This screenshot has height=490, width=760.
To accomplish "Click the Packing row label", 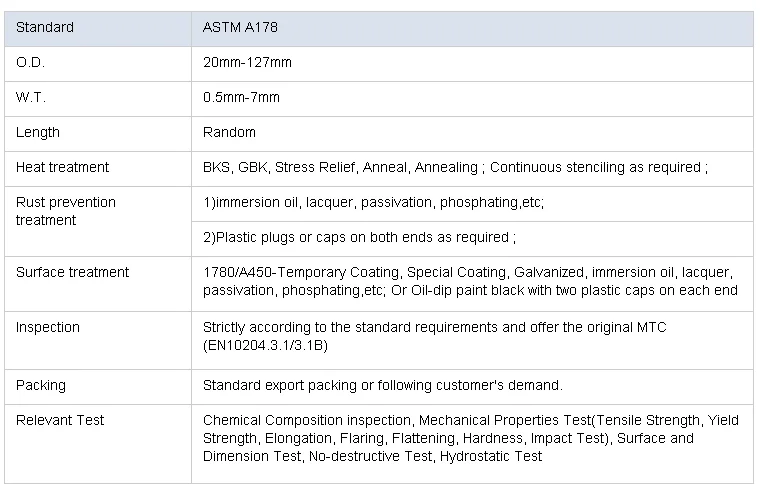I will click(x=41, y=385).
